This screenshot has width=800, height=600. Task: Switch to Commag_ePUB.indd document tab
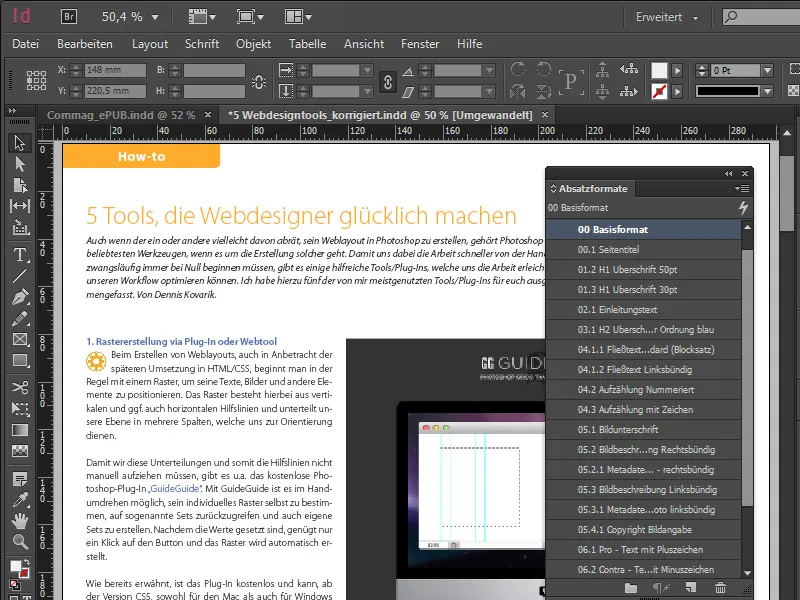[121, 115]
